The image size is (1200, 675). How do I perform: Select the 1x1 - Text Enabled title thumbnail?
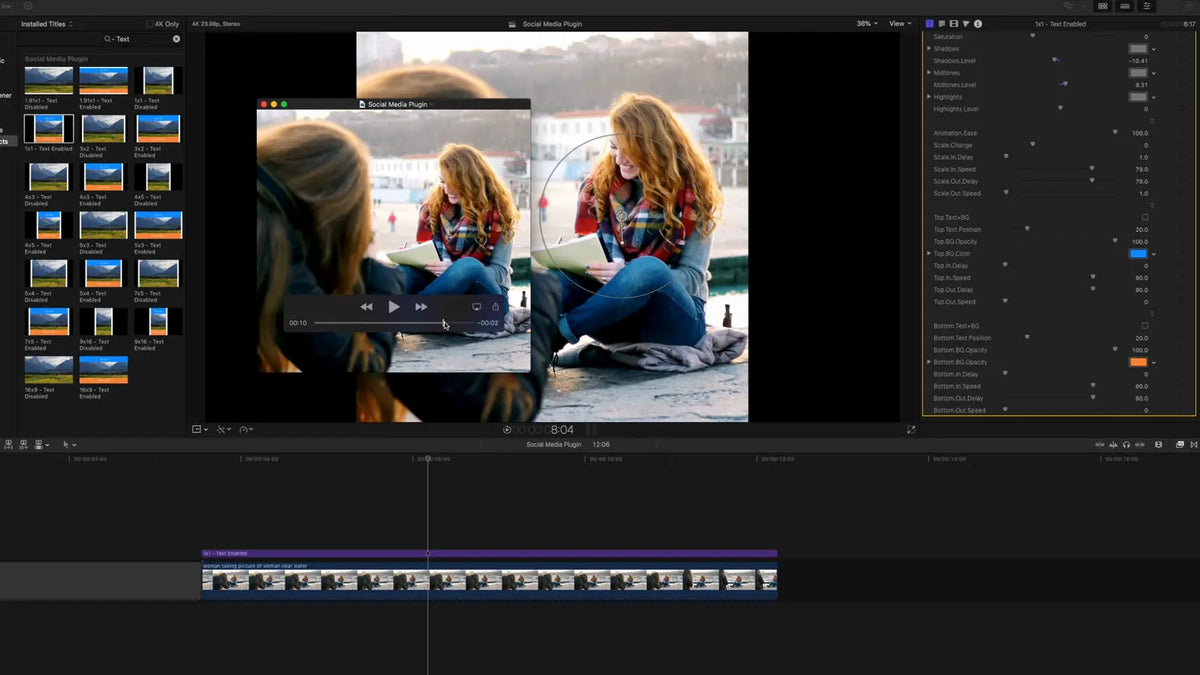click(x=48, y=128)
